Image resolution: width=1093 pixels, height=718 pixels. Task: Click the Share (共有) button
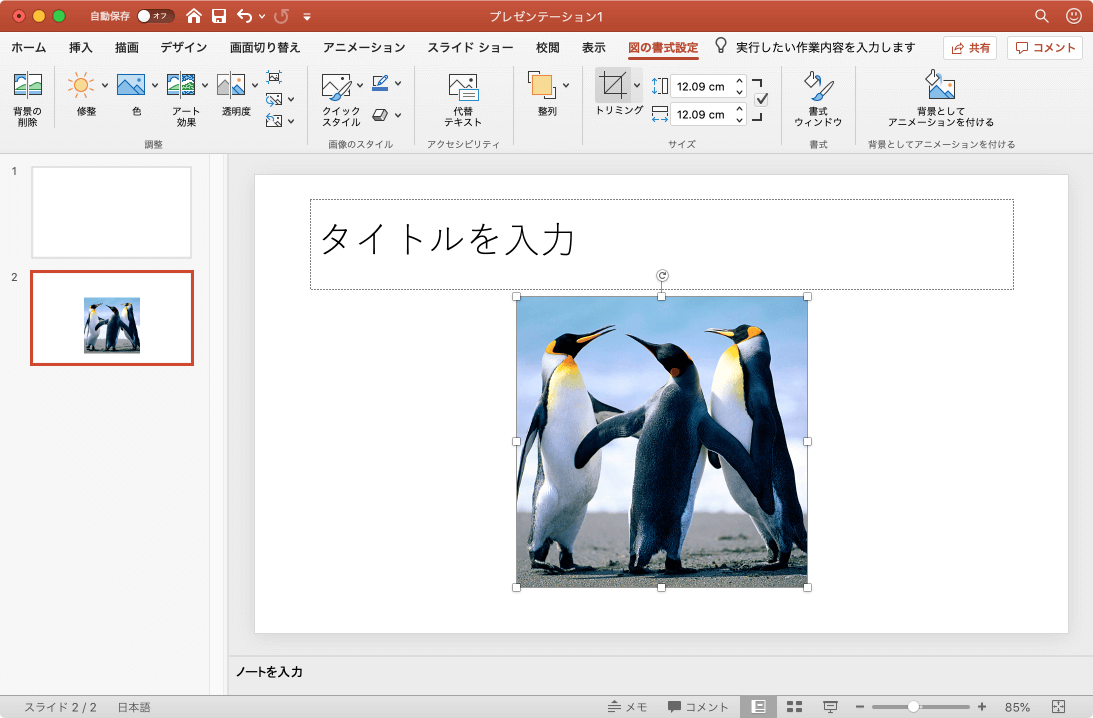[969, 48]
